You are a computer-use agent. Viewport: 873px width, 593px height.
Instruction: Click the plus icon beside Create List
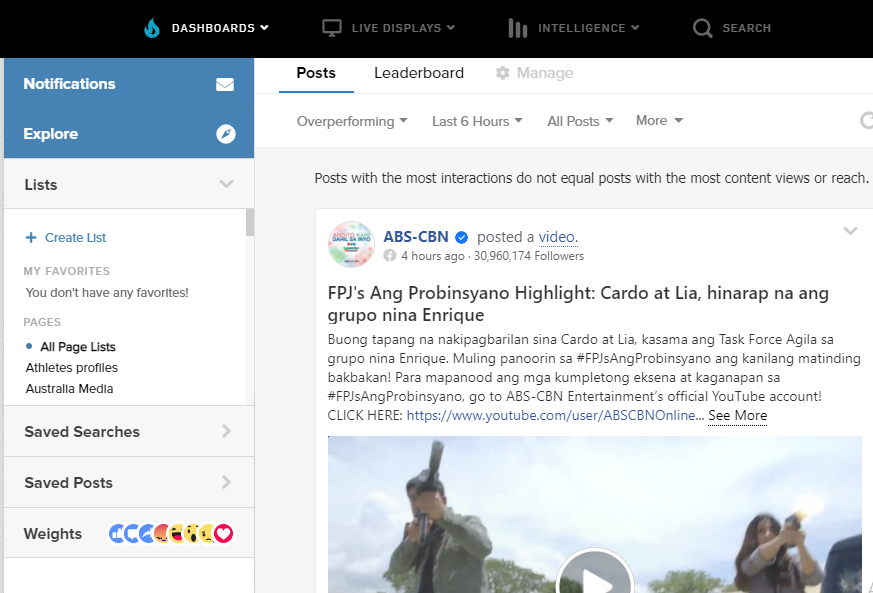(x=31, y=238)
